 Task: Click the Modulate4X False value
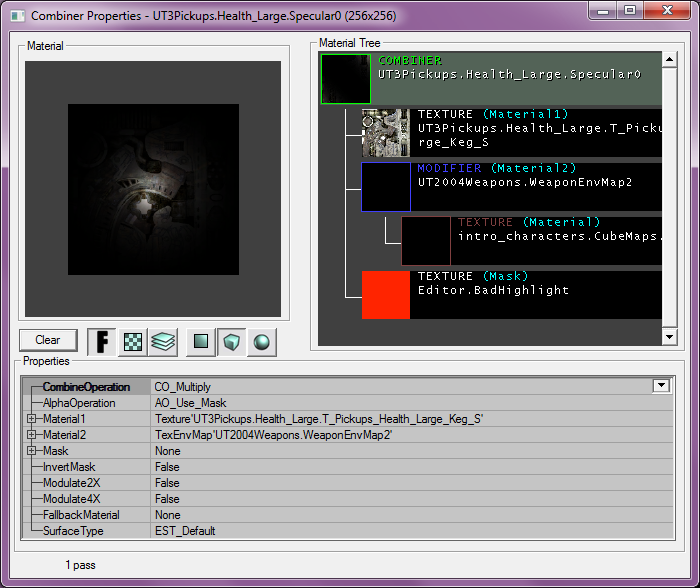pyautogui.click(x=167, y=499)
